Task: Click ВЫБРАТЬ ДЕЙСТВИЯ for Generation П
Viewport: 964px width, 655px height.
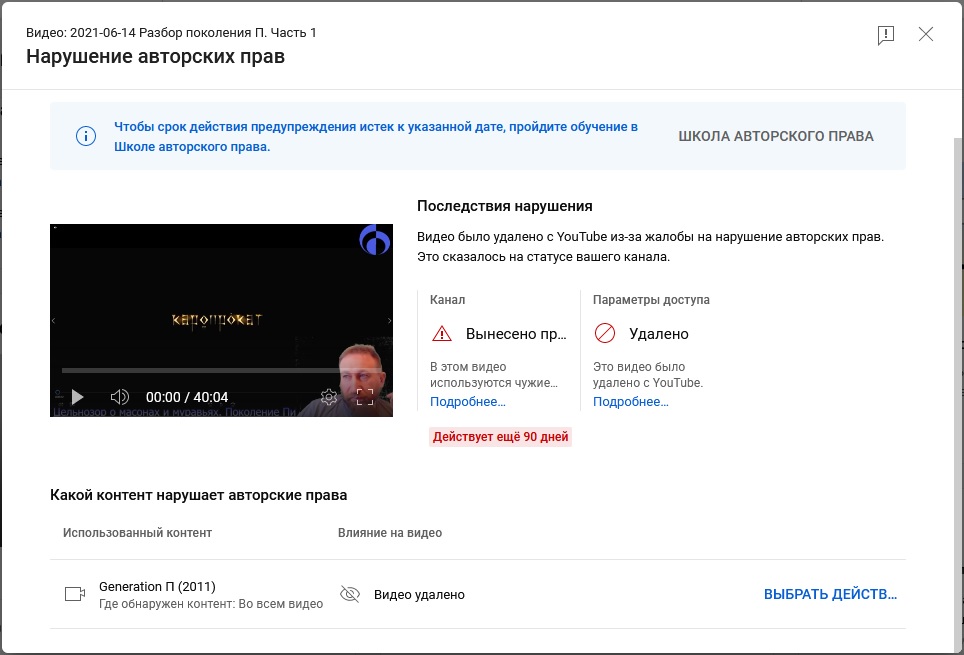Action: tap(831, 594)
